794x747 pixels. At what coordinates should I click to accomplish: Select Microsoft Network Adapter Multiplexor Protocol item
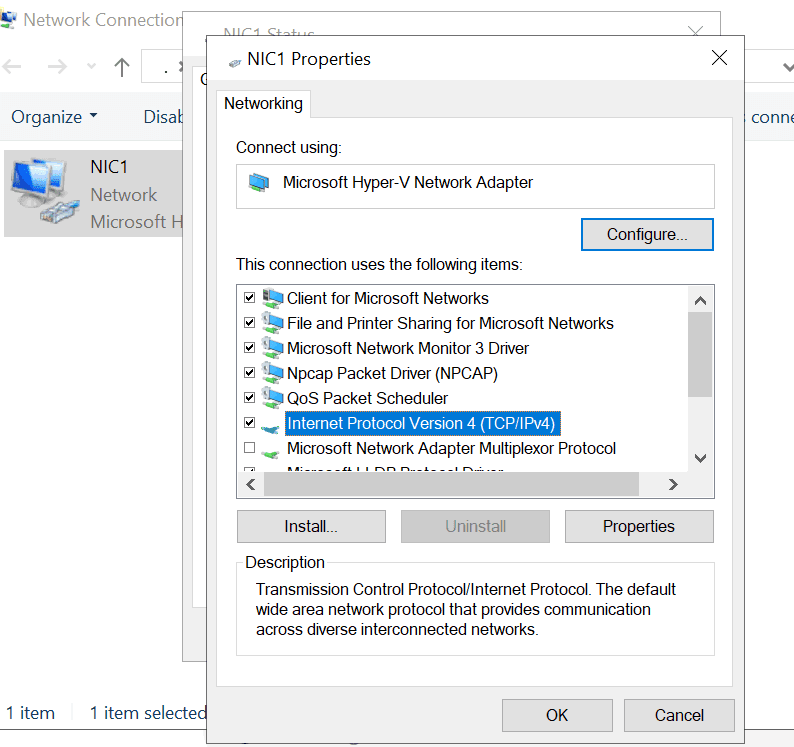[451, 448]
